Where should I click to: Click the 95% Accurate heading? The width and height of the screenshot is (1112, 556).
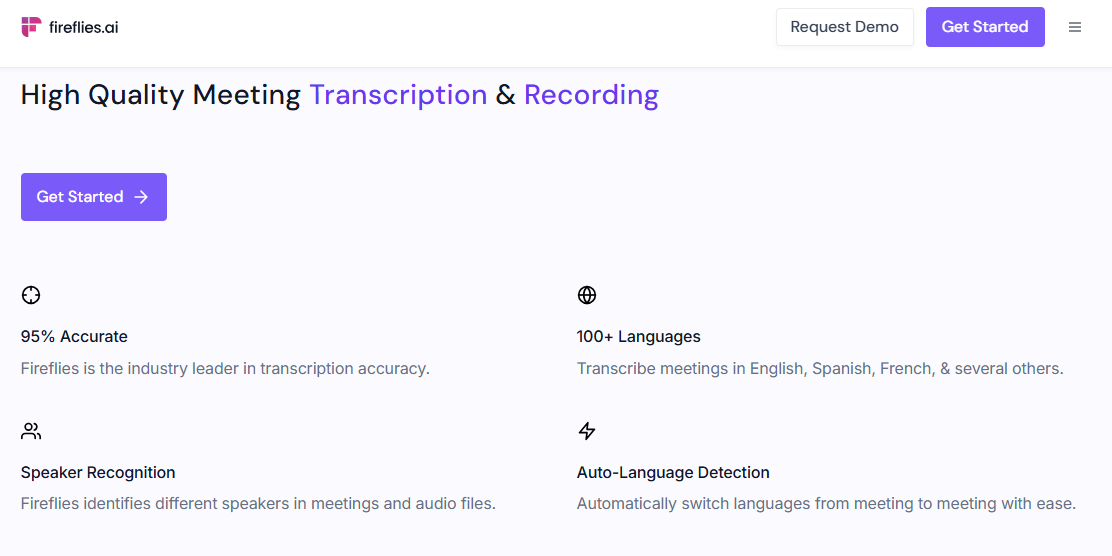[74, 337]
